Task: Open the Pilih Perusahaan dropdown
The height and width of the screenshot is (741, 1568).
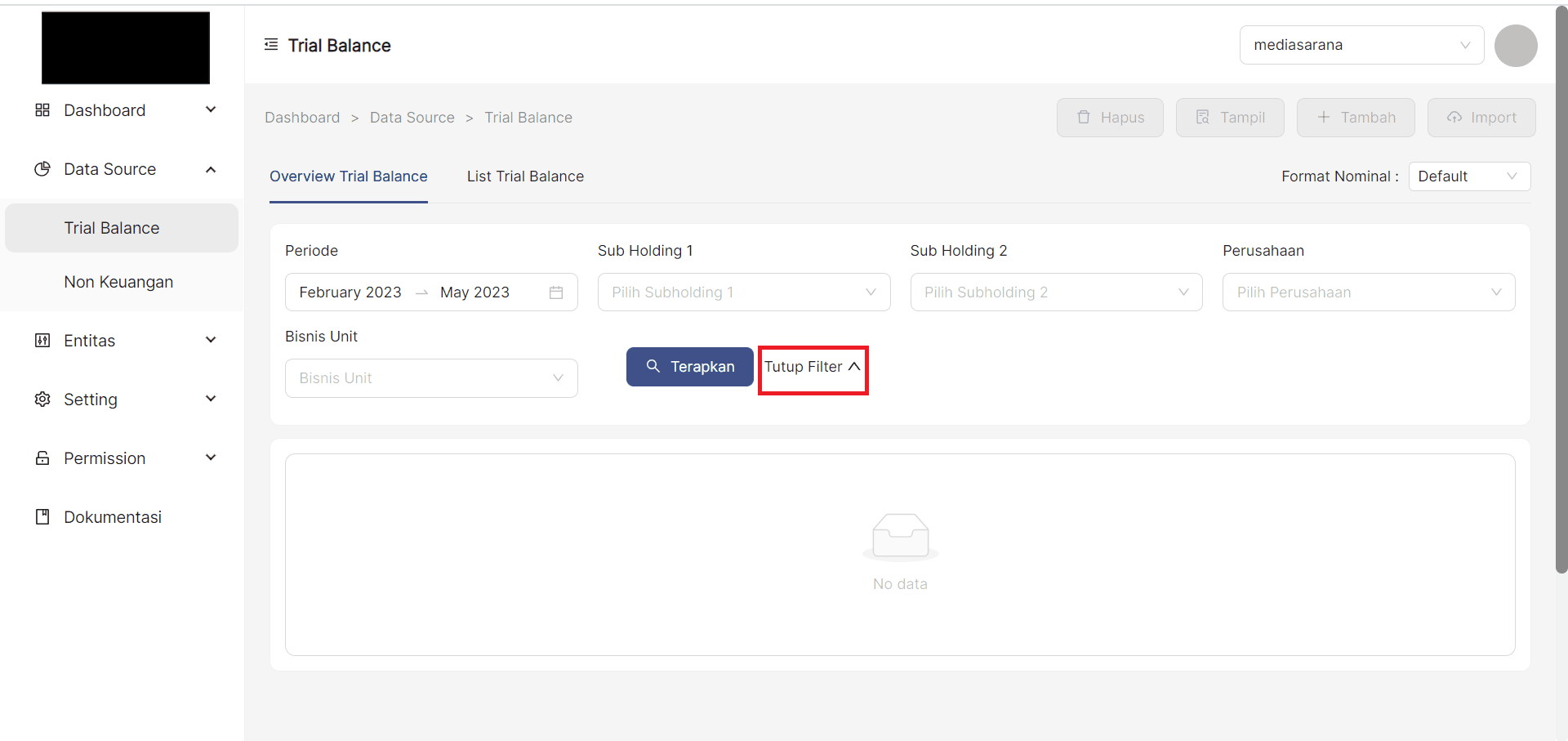Action: click(1368, 292)
